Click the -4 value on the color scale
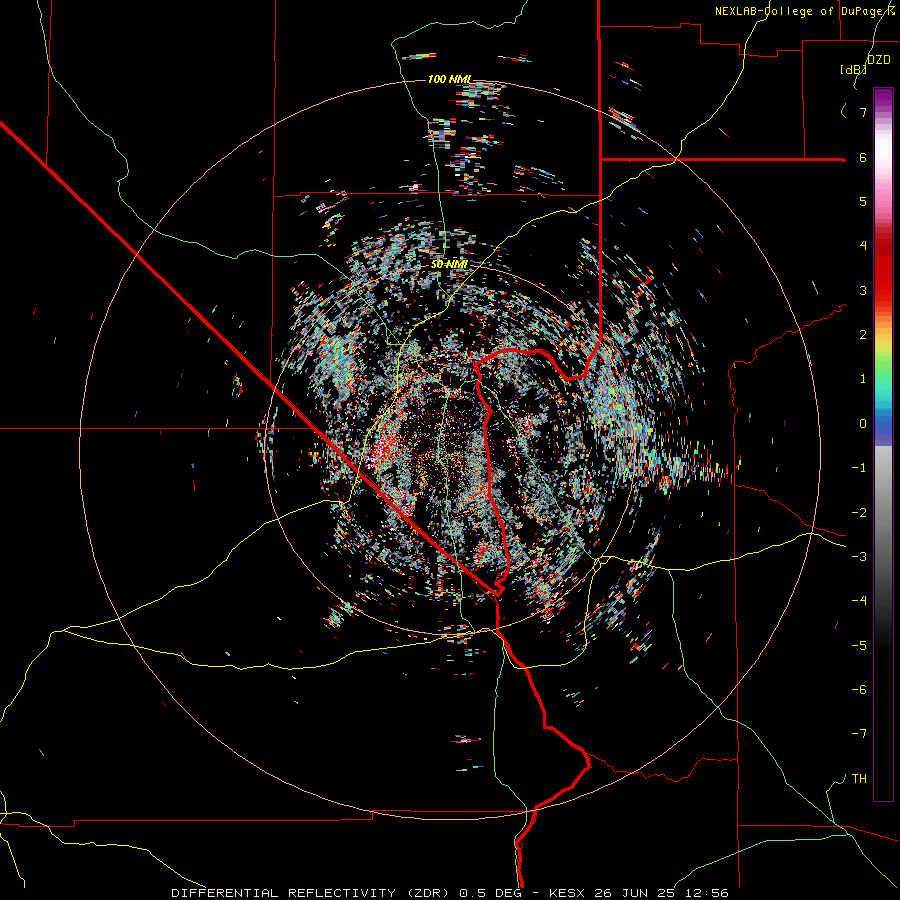This screenshot has height=900, width=900. pyautogui.click(x=859, y=601)
